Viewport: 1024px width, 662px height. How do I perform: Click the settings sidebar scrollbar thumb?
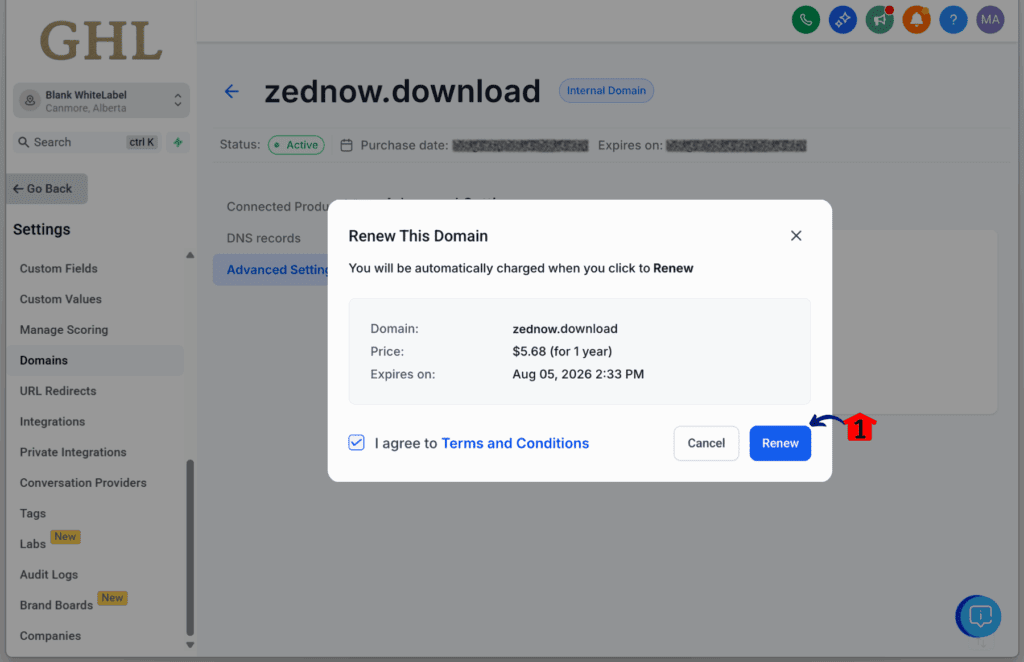tap(190, 547)
